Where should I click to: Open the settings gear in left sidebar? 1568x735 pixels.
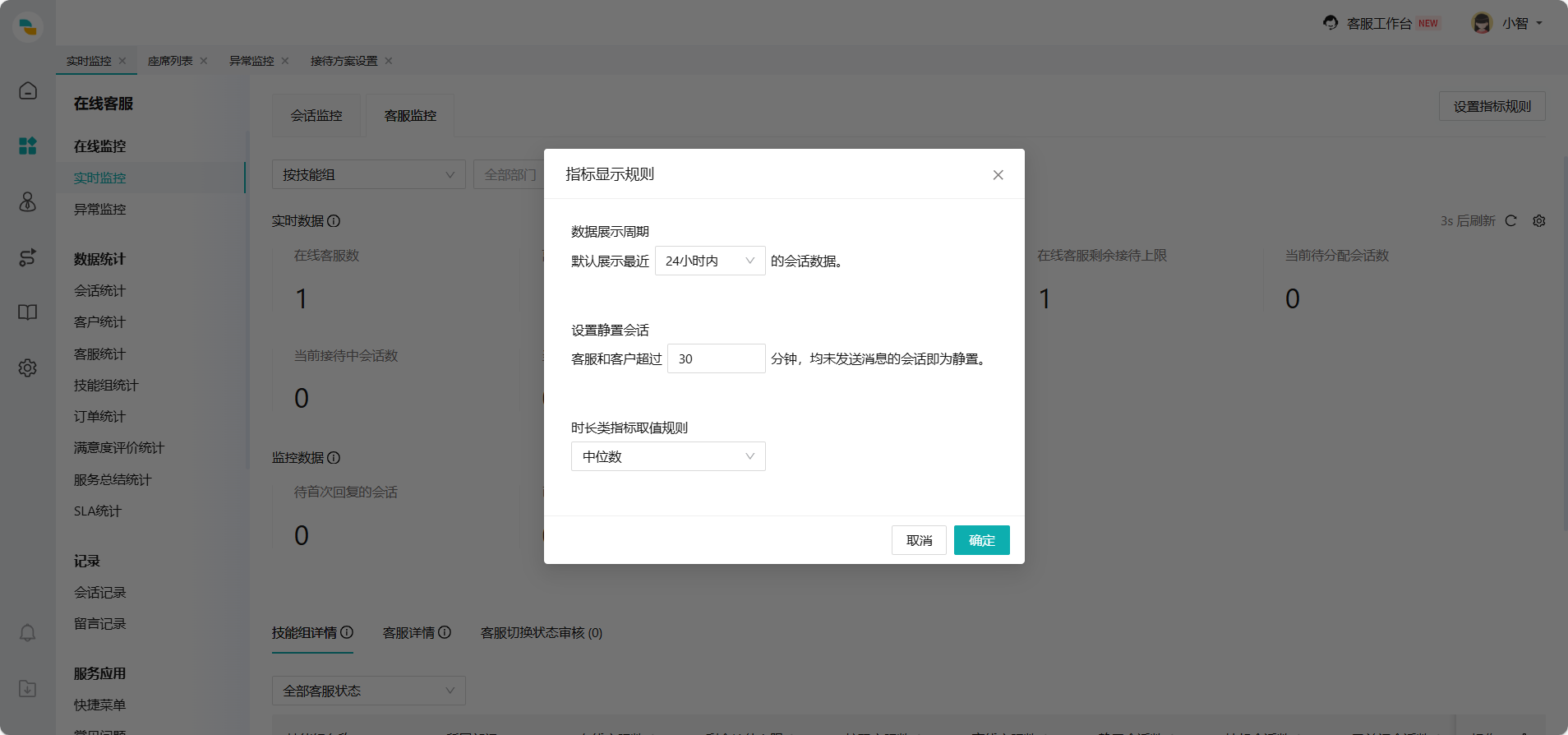[28, 367]
